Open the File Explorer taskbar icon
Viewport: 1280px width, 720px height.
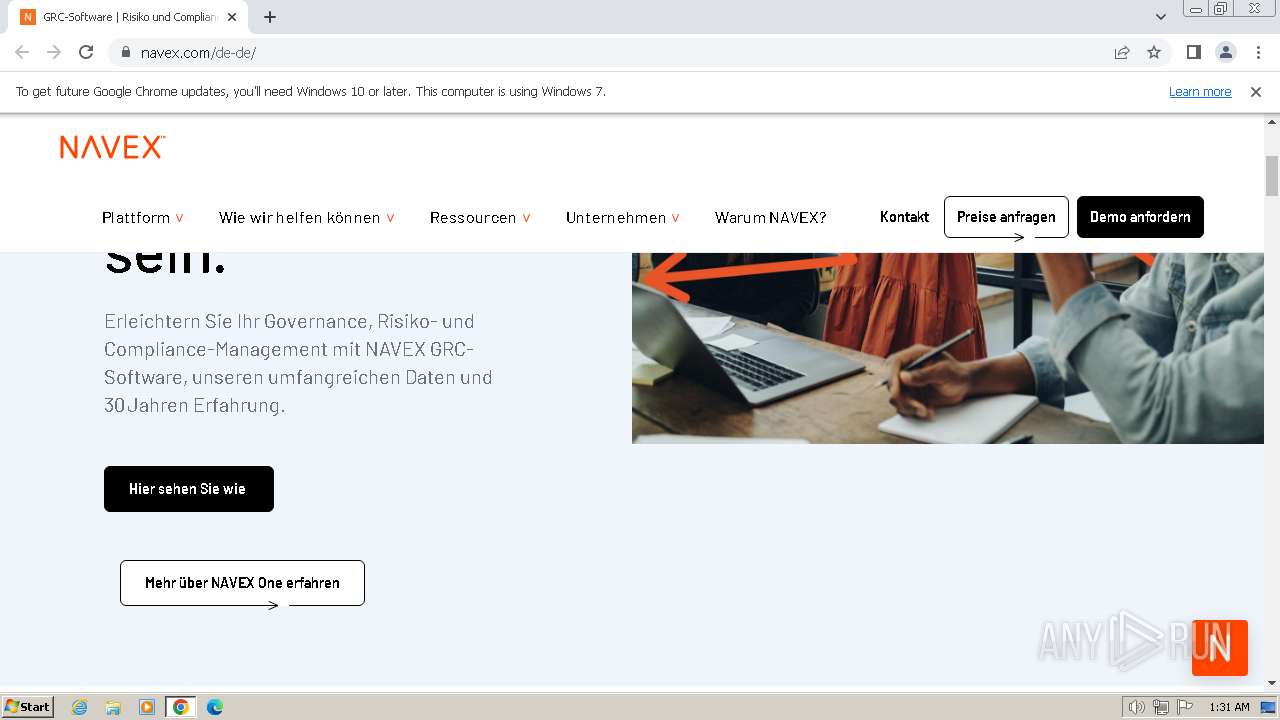113,707
